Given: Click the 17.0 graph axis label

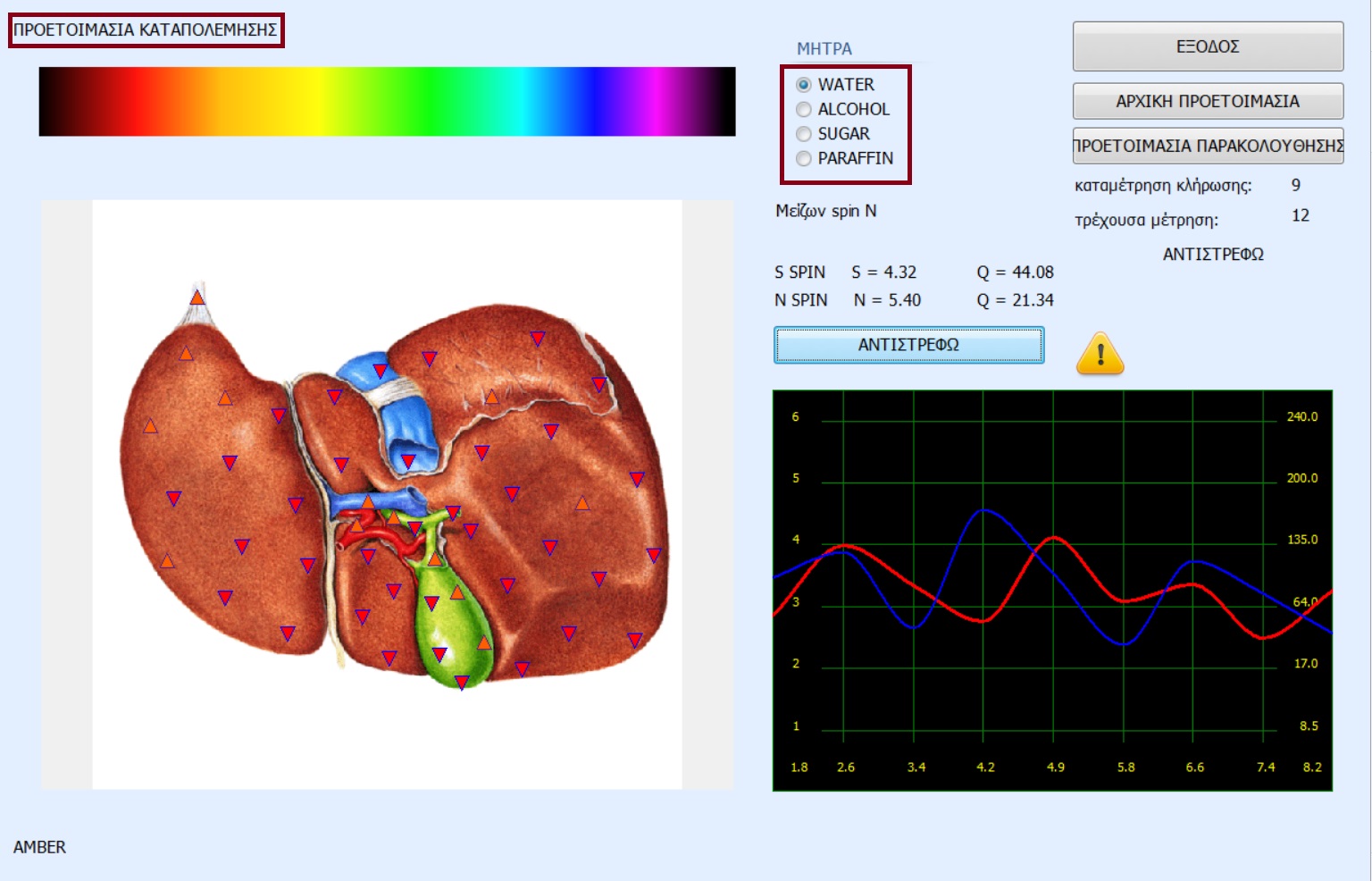Looking at the screenshot, I should point(1306,664).
